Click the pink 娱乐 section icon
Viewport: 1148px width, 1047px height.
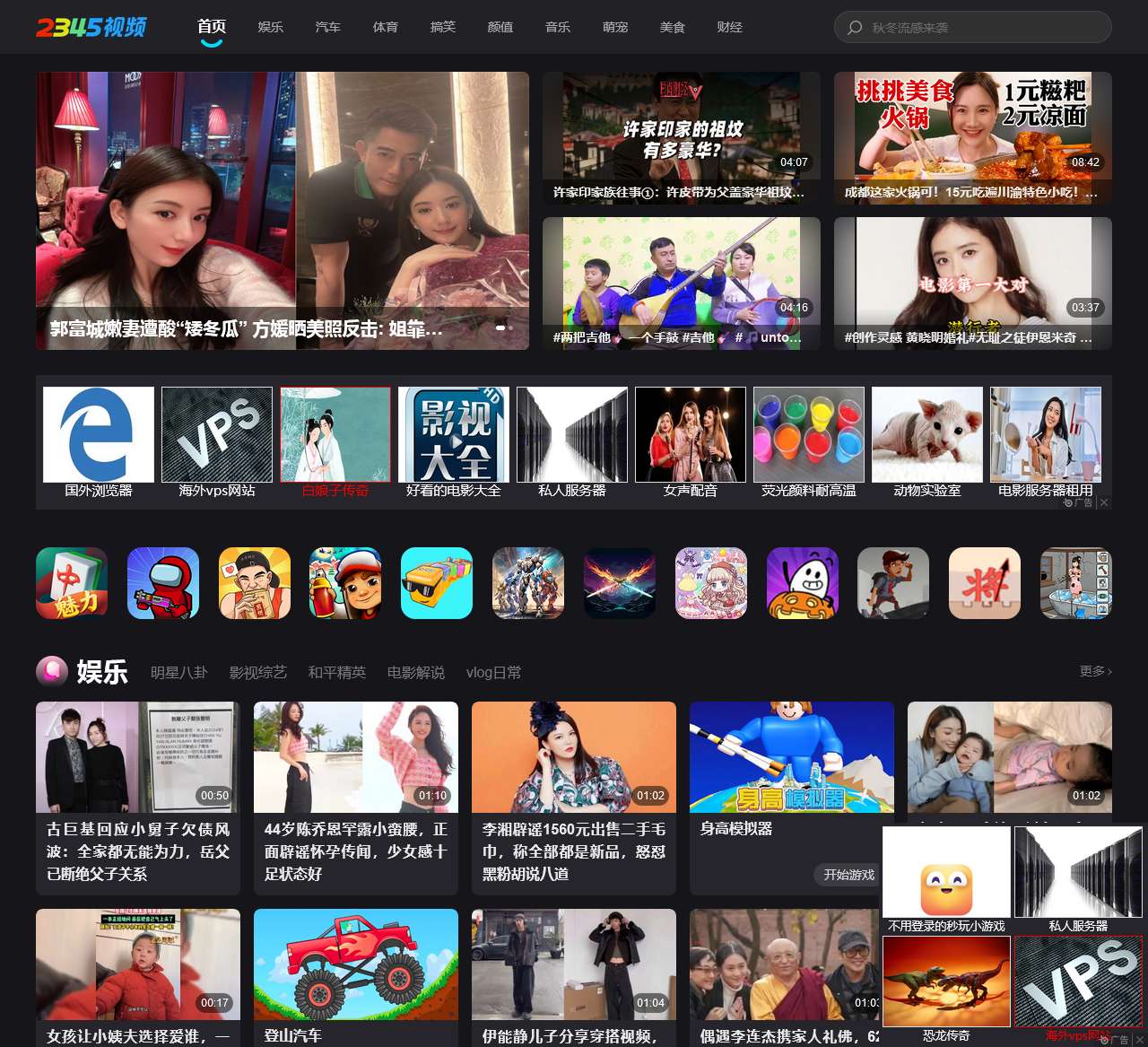click(52, 671)
